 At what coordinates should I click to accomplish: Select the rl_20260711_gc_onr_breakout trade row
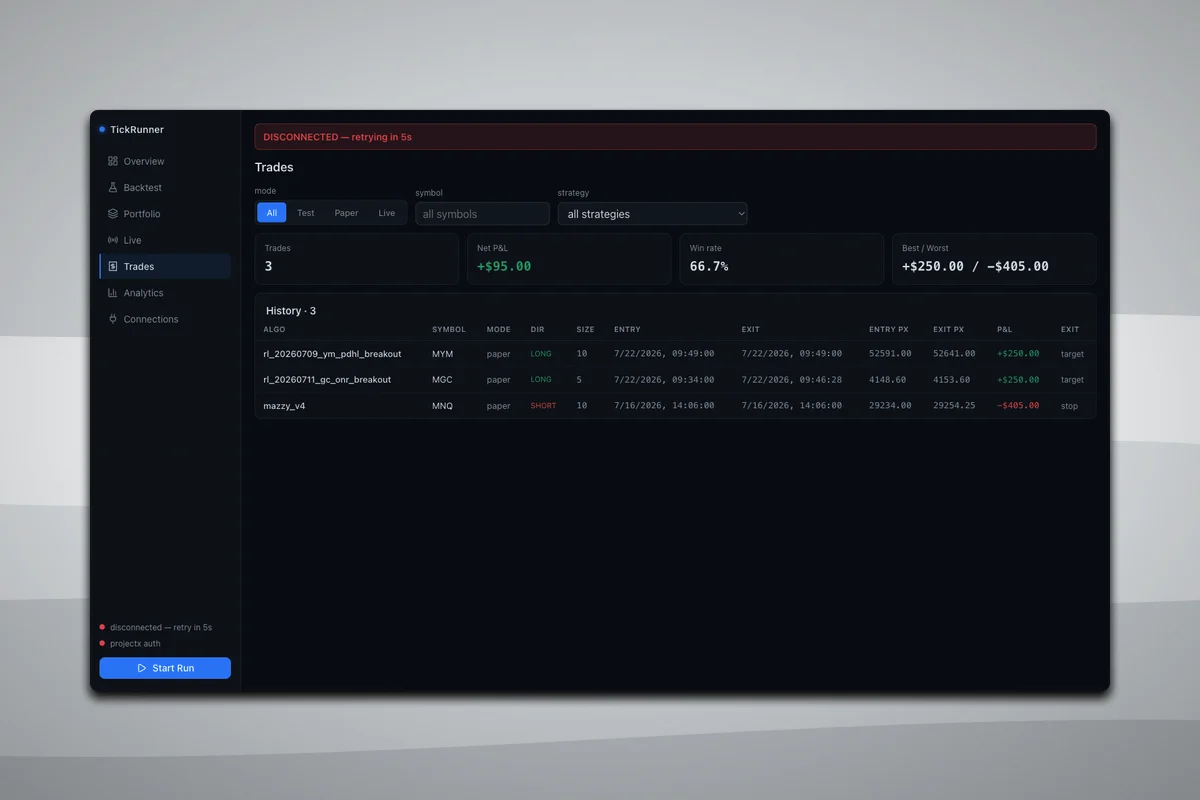(x=675, y=380)
